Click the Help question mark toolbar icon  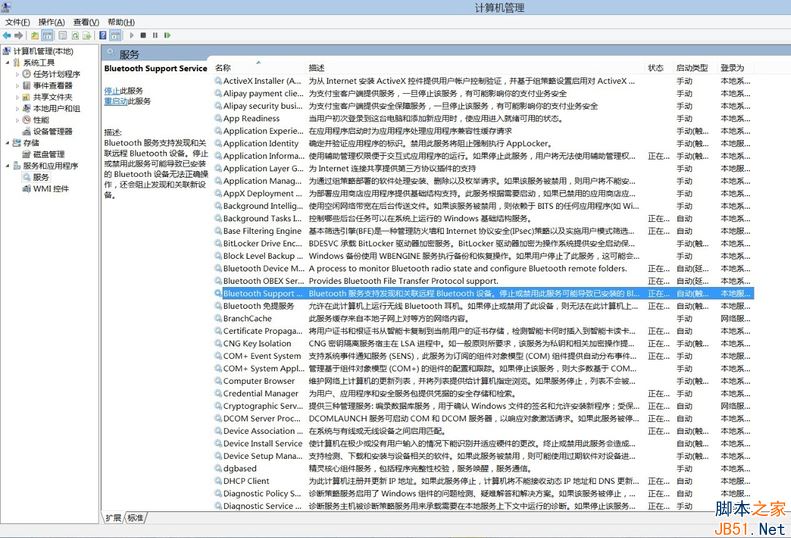tap(102, 35)
